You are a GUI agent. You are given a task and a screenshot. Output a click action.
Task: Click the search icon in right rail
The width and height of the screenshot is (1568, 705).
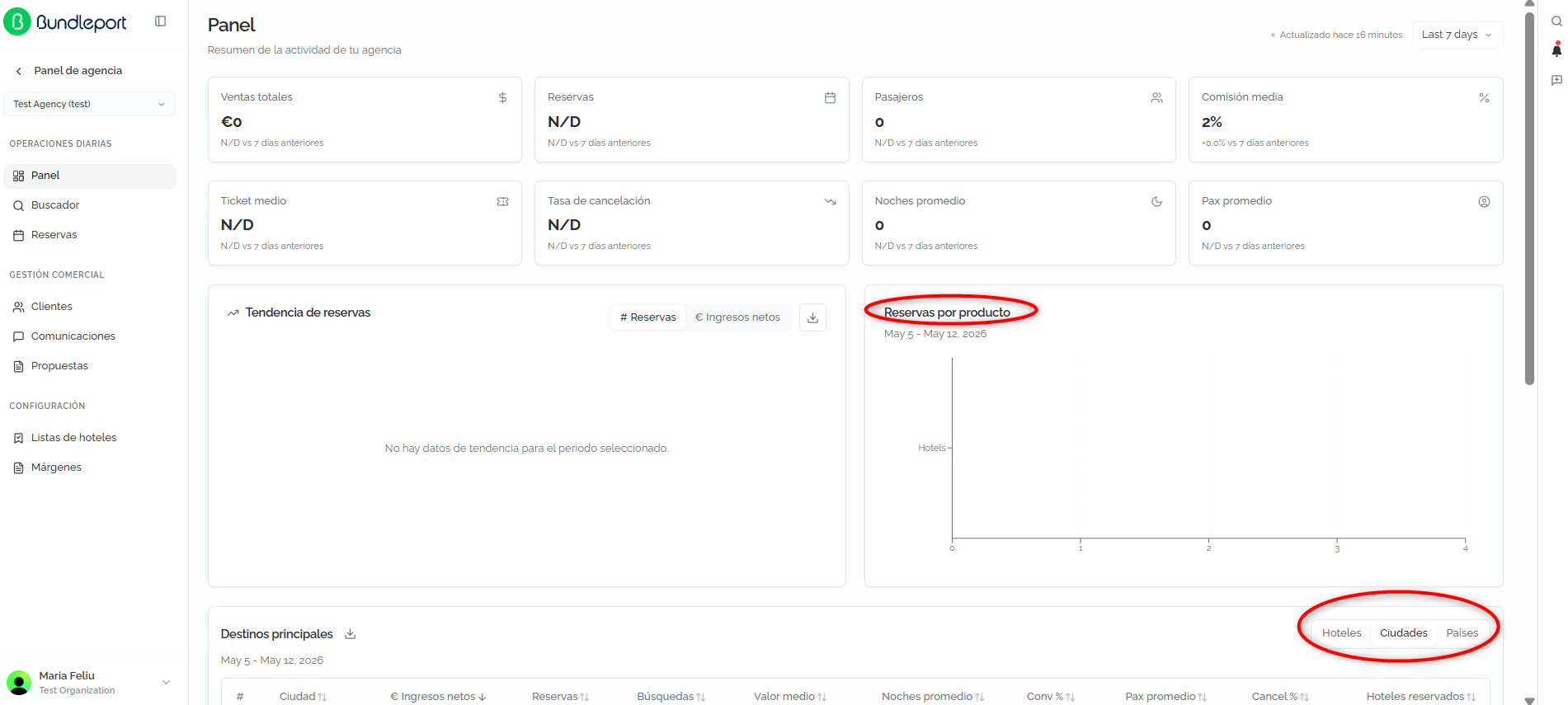1556,21
